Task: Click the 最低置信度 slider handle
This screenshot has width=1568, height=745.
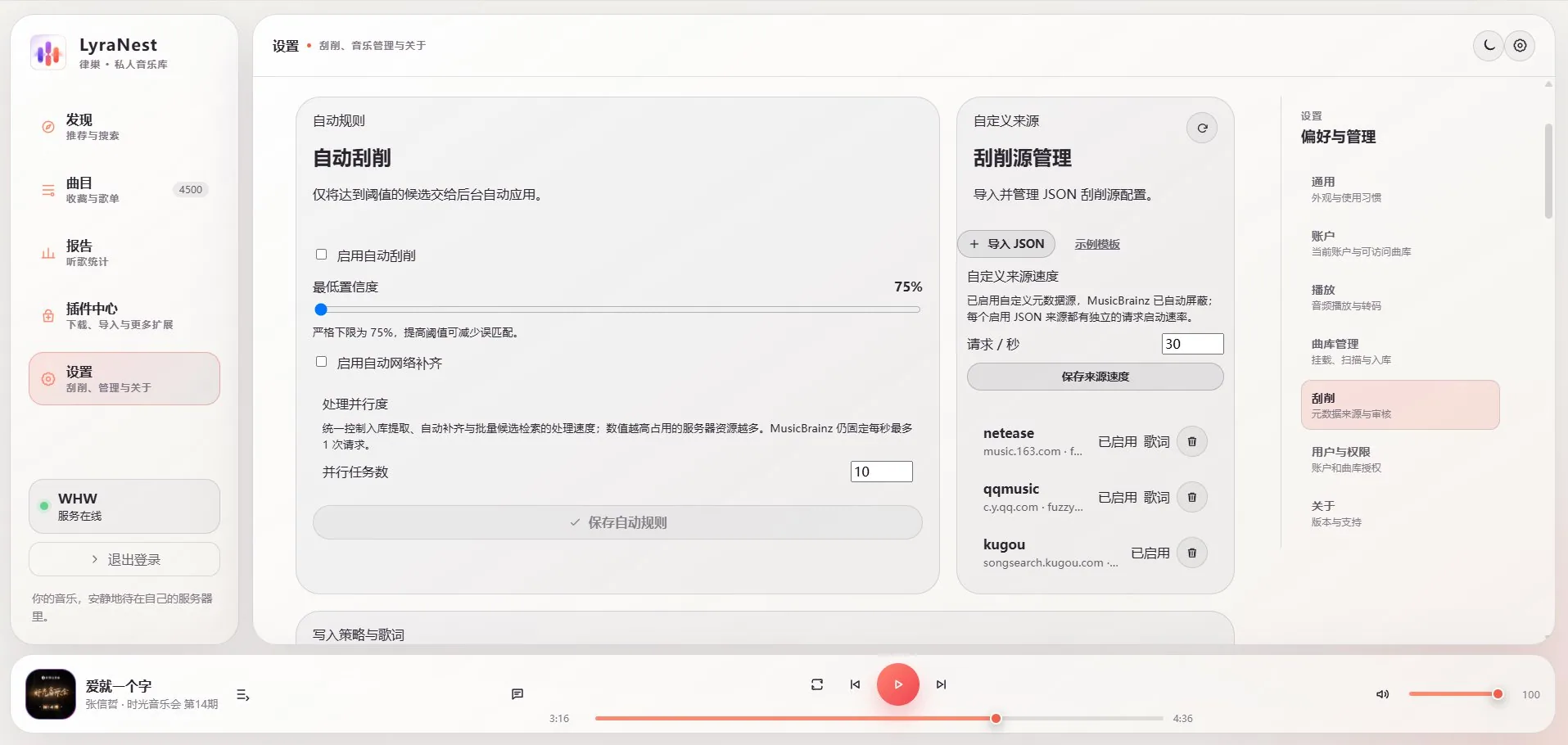Action: (x=321, y=309)
